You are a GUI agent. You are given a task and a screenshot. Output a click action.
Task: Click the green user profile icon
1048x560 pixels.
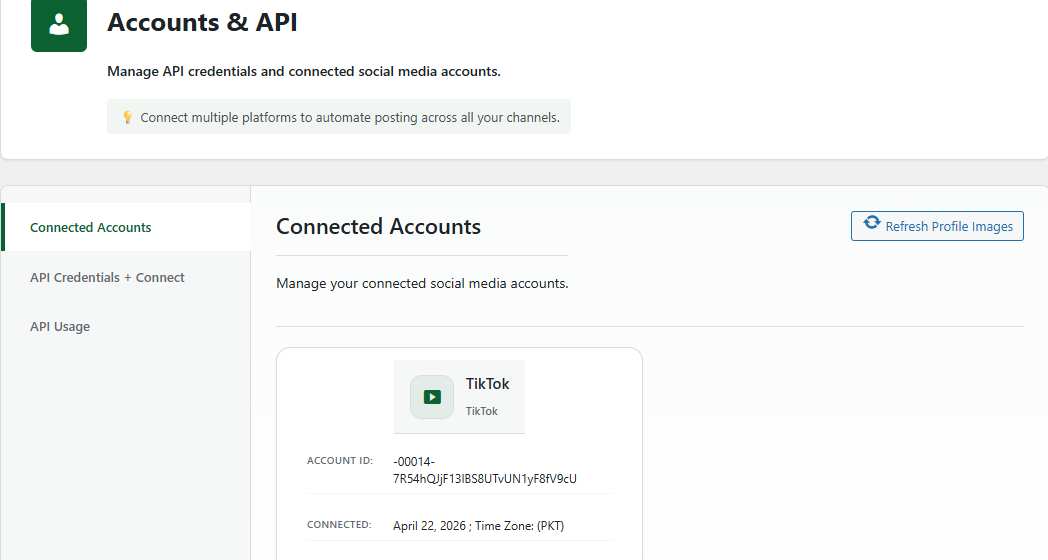[59, 25]
